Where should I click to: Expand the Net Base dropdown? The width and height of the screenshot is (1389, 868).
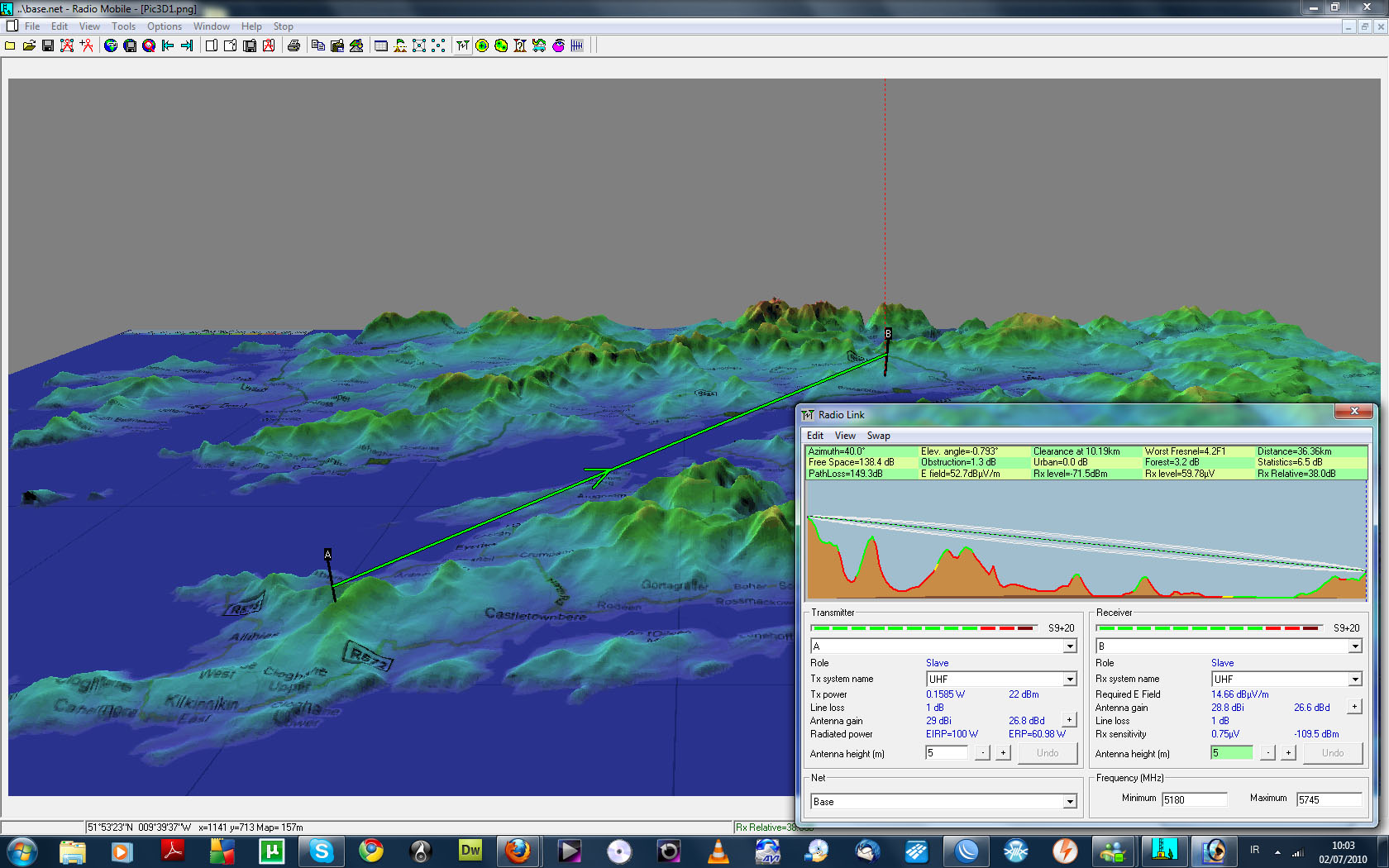[x=1070, y=802]
